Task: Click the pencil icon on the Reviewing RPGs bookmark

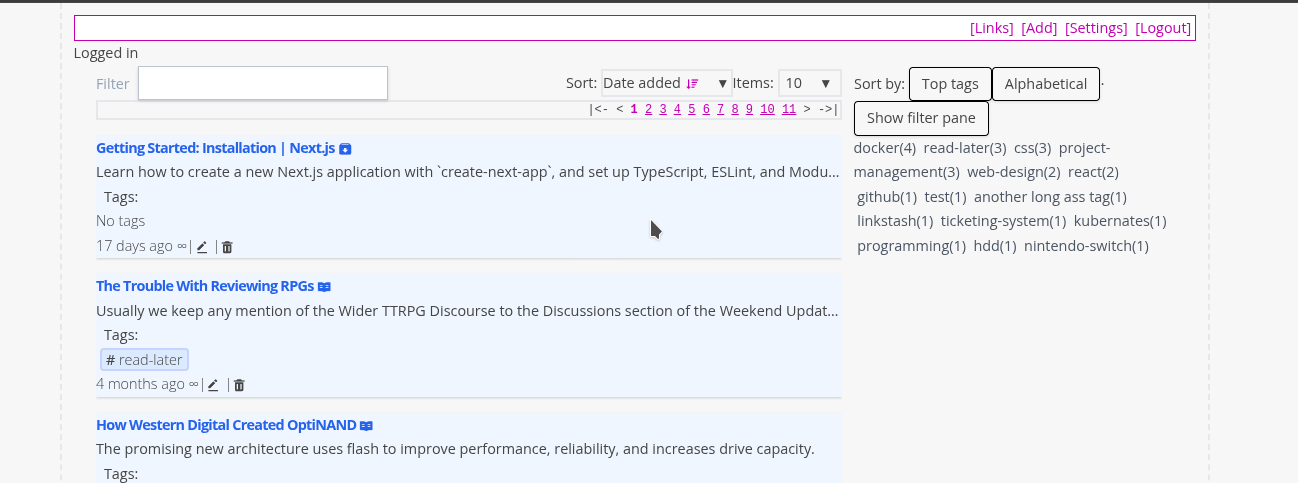Action: (x=214, y=385)
